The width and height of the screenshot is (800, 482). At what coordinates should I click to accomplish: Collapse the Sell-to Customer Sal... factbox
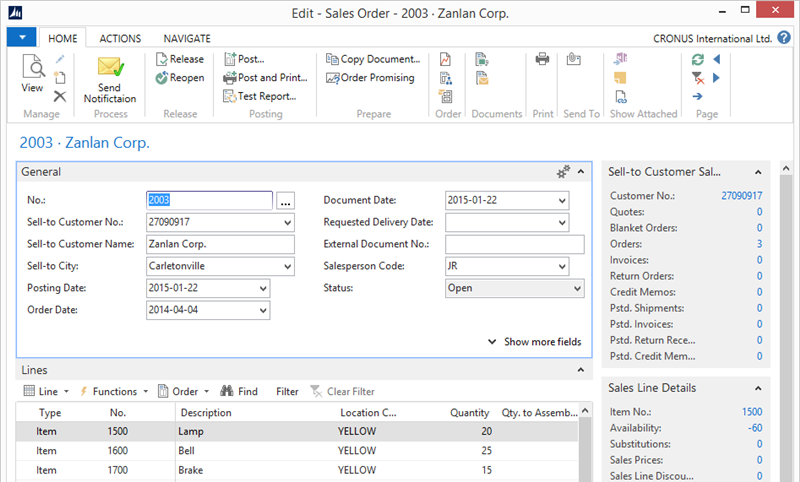tap(758, 172)
